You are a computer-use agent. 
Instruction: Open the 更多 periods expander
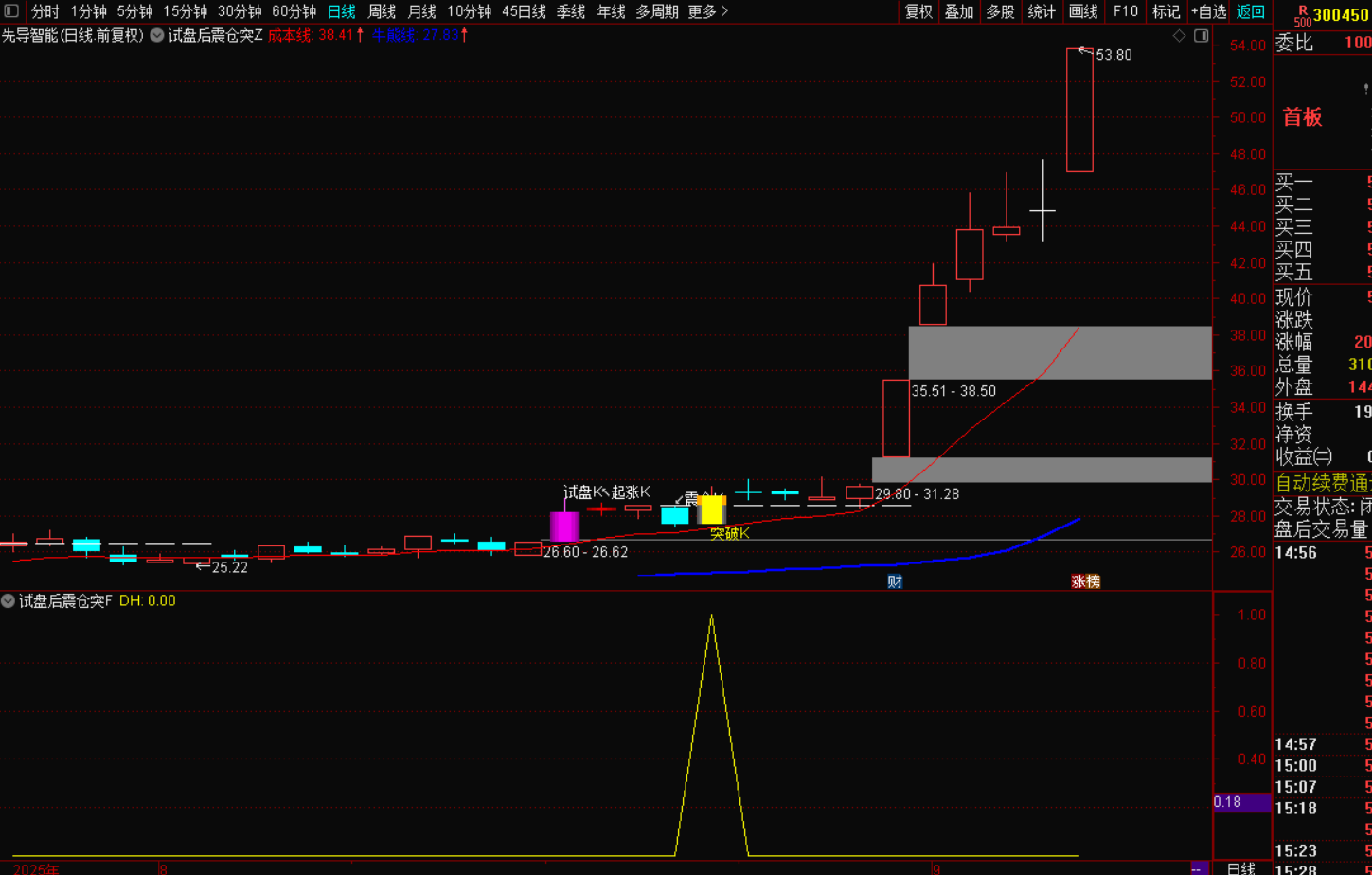tap(707, 12)
